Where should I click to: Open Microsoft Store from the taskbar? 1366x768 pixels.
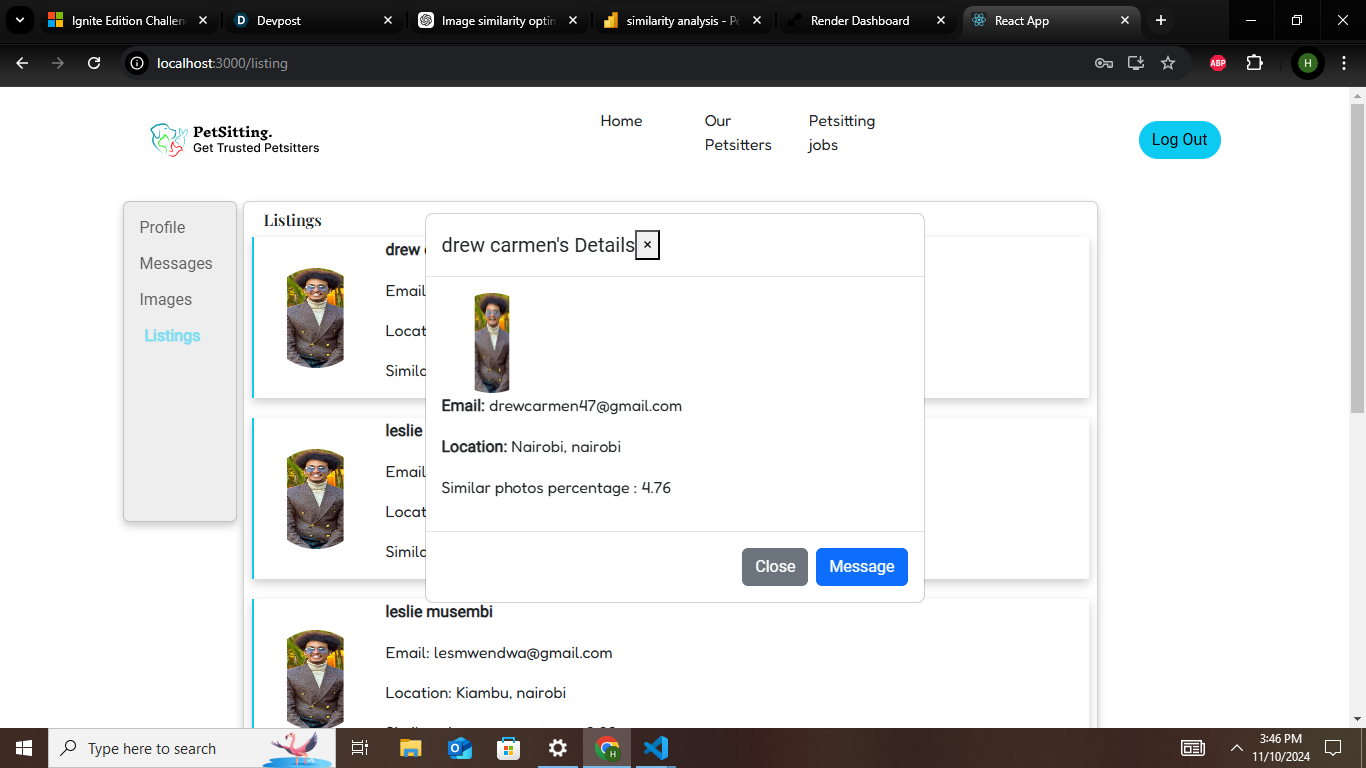pos(509,748)
